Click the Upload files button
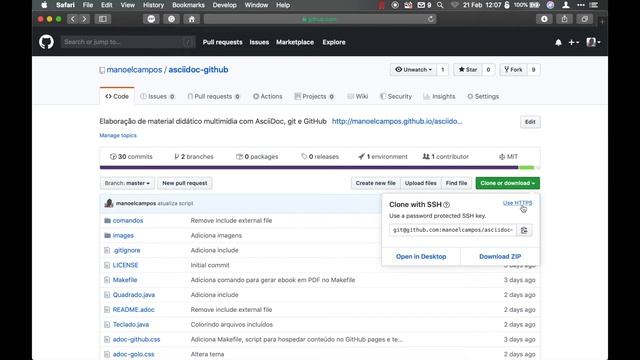Image resolution: width=640 pixels, height=360 pixels. (420, 183)
